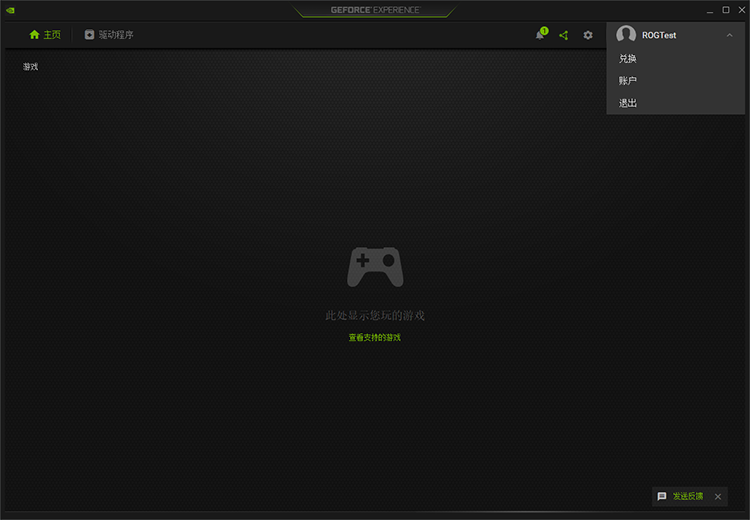
Task: Open the notifications bell icon
Action: pos(540,34)
